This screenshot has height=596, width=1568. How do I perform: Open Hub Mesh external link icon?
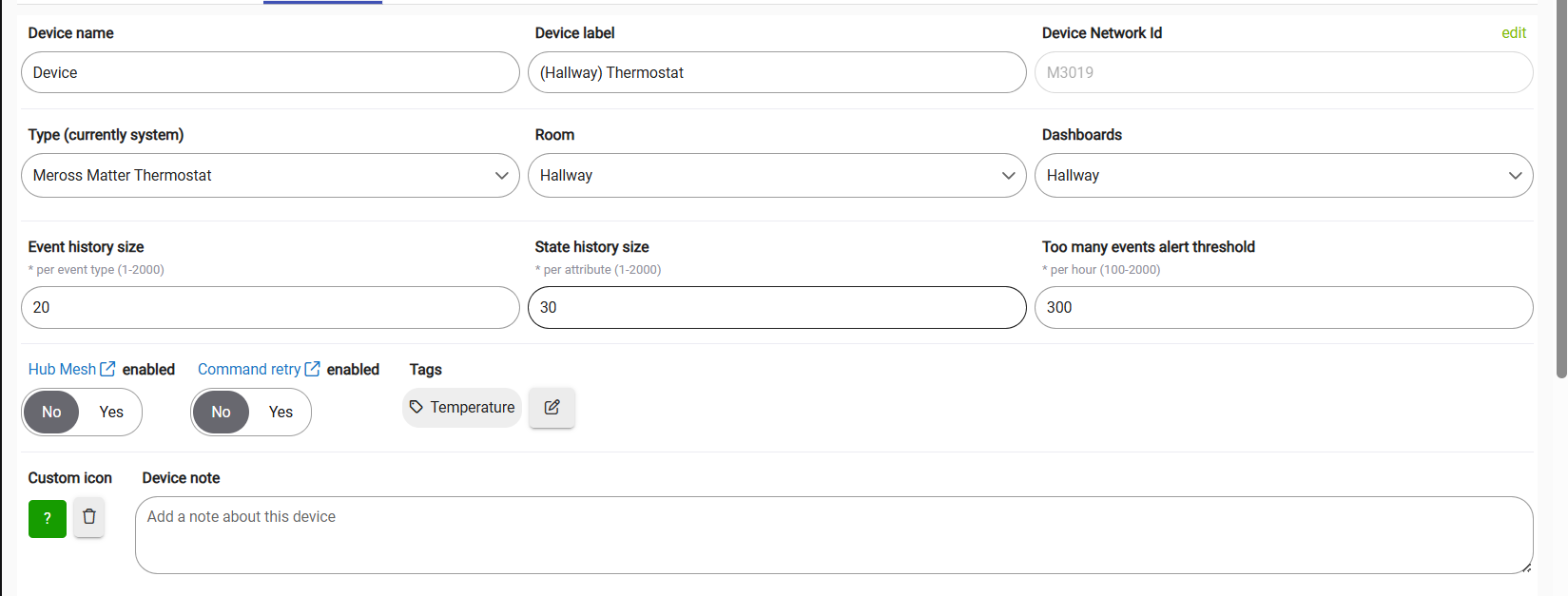pyautogui.click(x=108, y=369)
